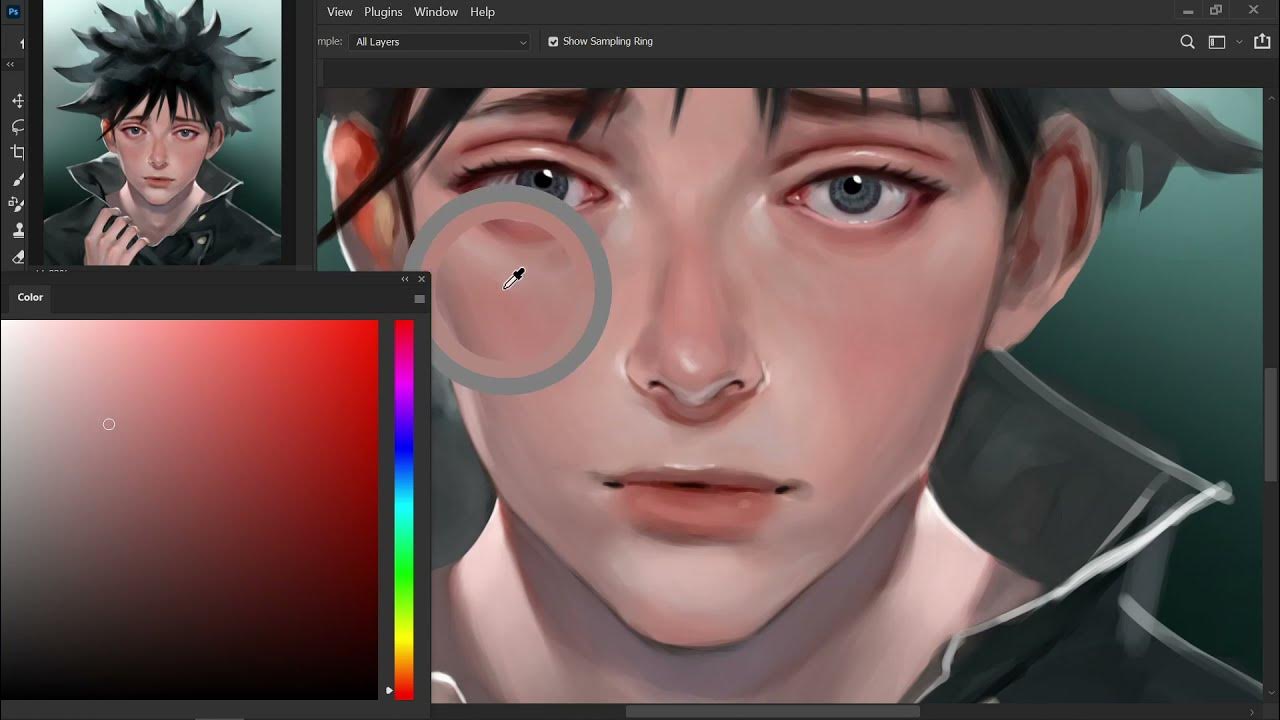Screen dimensions: 1280x720
Task: Select the Lasso tool
Action: 18,127
